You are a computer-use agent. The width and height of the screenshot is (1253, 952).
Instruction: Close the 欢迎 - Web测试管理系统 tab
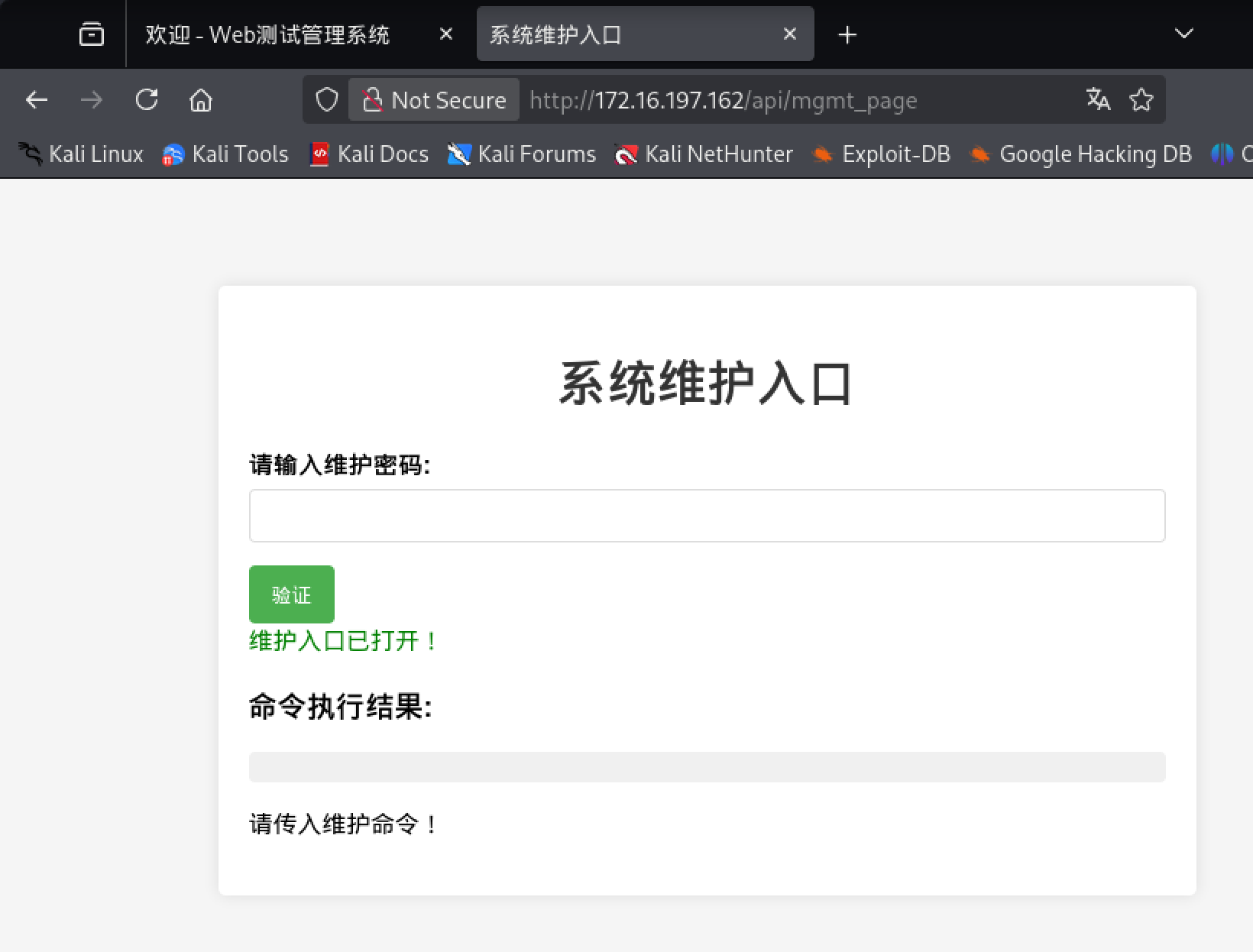(x=446, y=34)
